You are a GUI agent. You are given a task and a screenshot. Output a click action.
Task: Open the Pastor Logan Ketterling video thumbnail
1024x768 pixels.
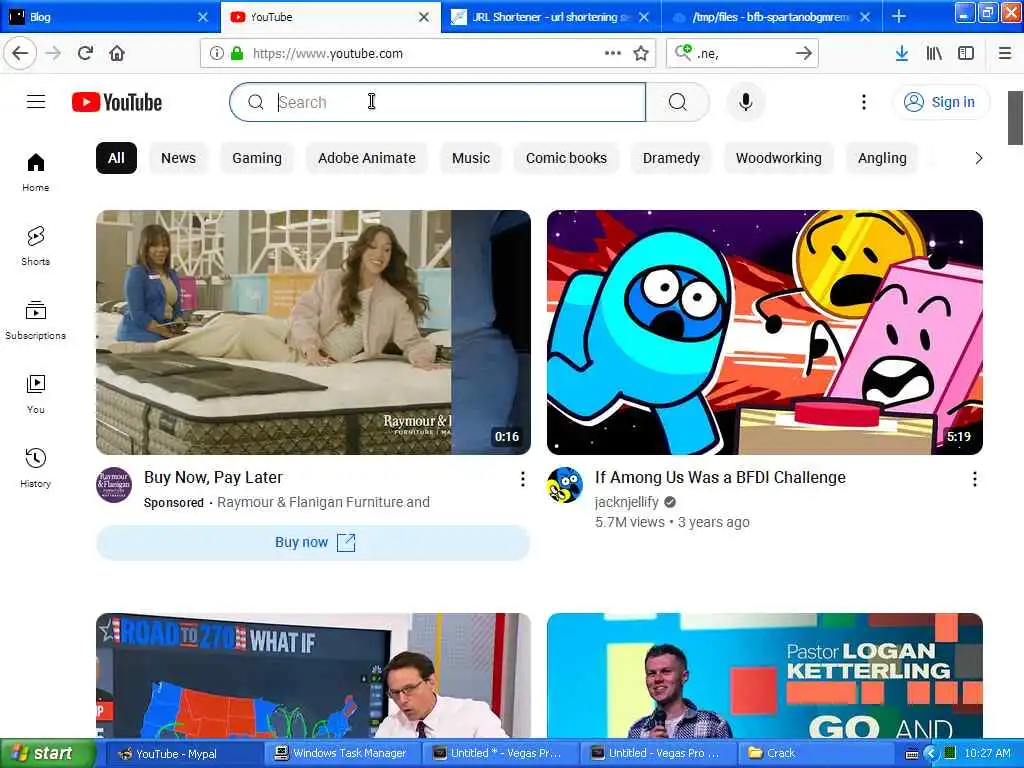pos(765,675)
